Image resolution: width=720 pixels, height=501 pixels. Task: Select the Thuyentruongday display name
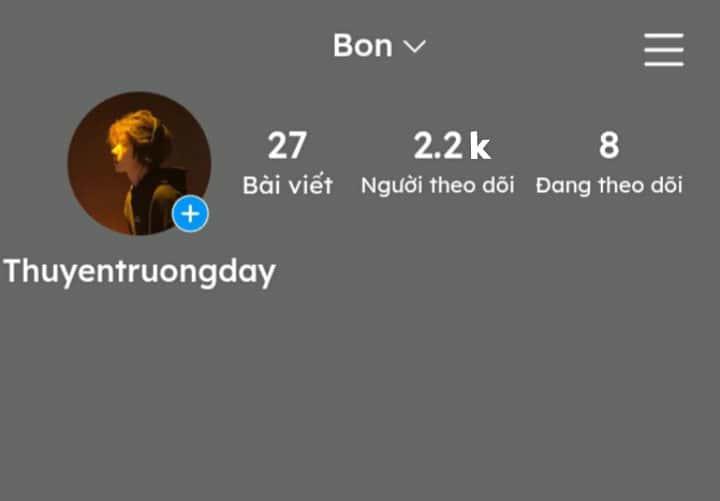tap(140, 271)
